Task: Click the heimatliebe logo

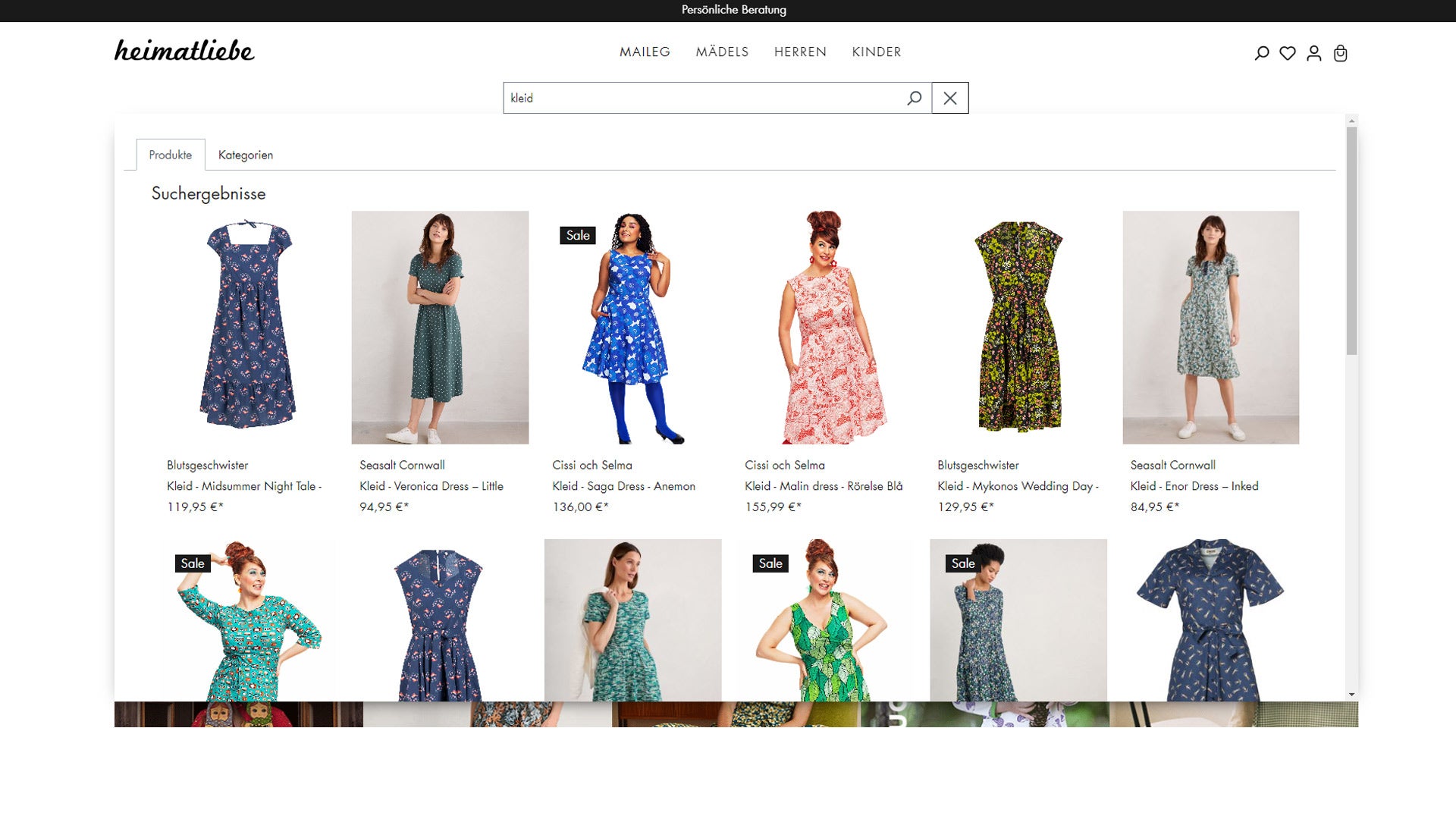Action: tap(184, 50)
